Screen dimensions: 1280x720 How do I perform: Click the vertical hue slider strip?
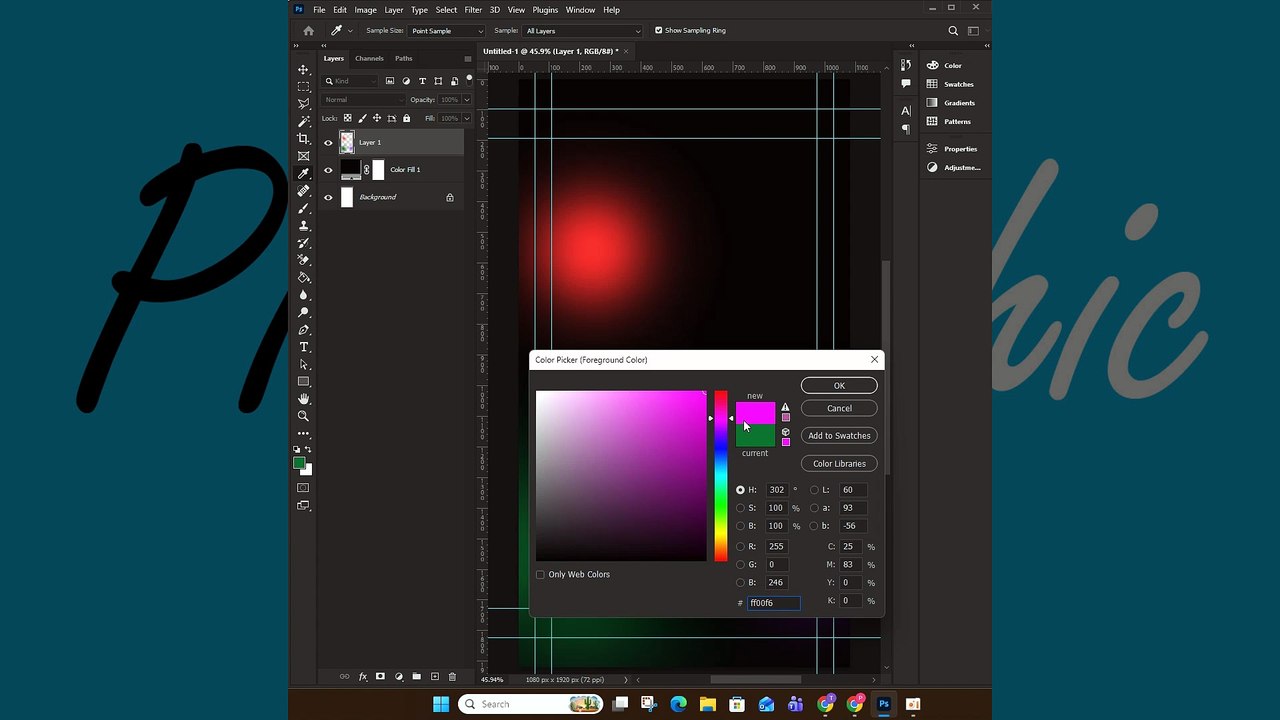(x=720, y=476)
